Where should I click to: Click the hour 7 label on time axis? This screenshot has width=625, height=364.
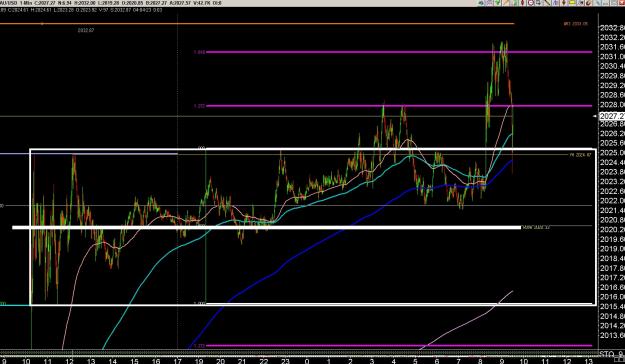coord(458,361)
